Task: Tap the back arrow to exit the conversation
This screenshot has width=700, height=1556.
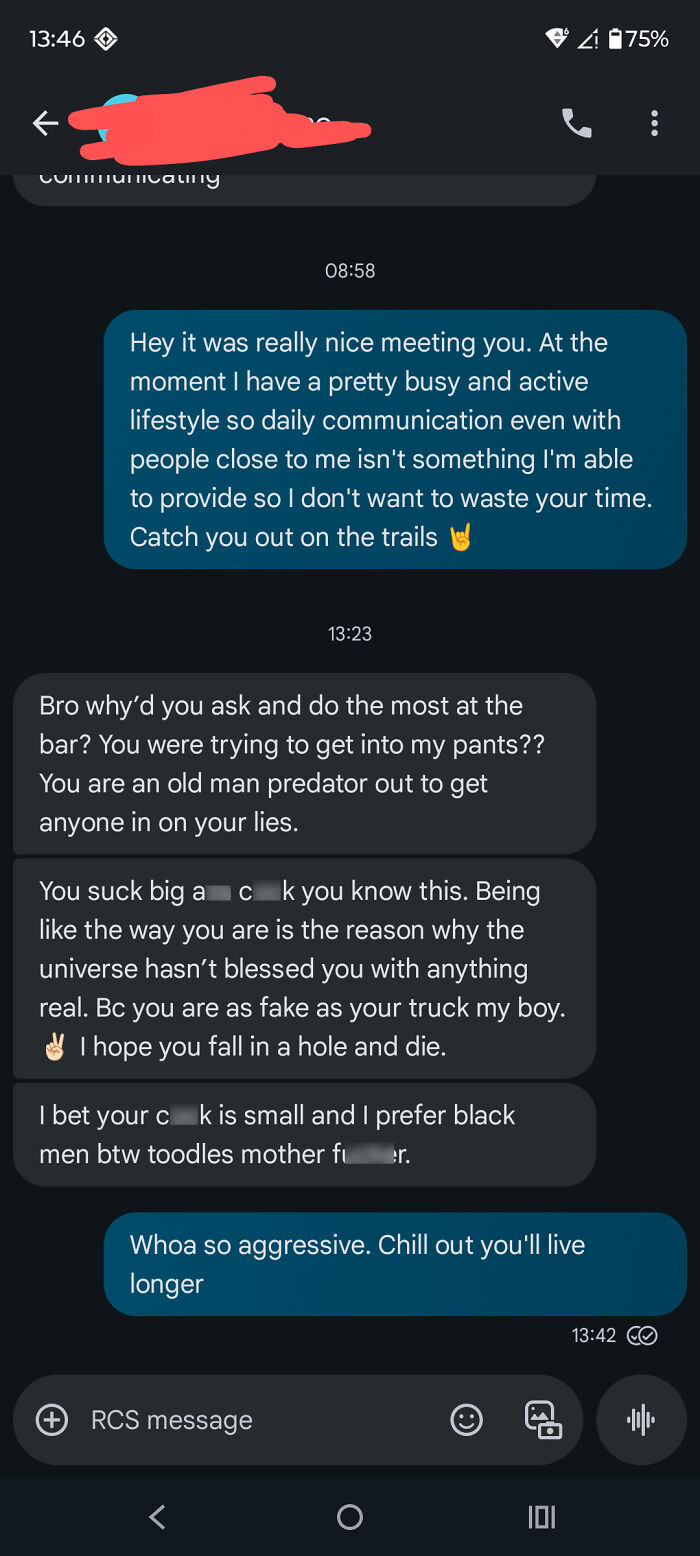Action: 44,122
